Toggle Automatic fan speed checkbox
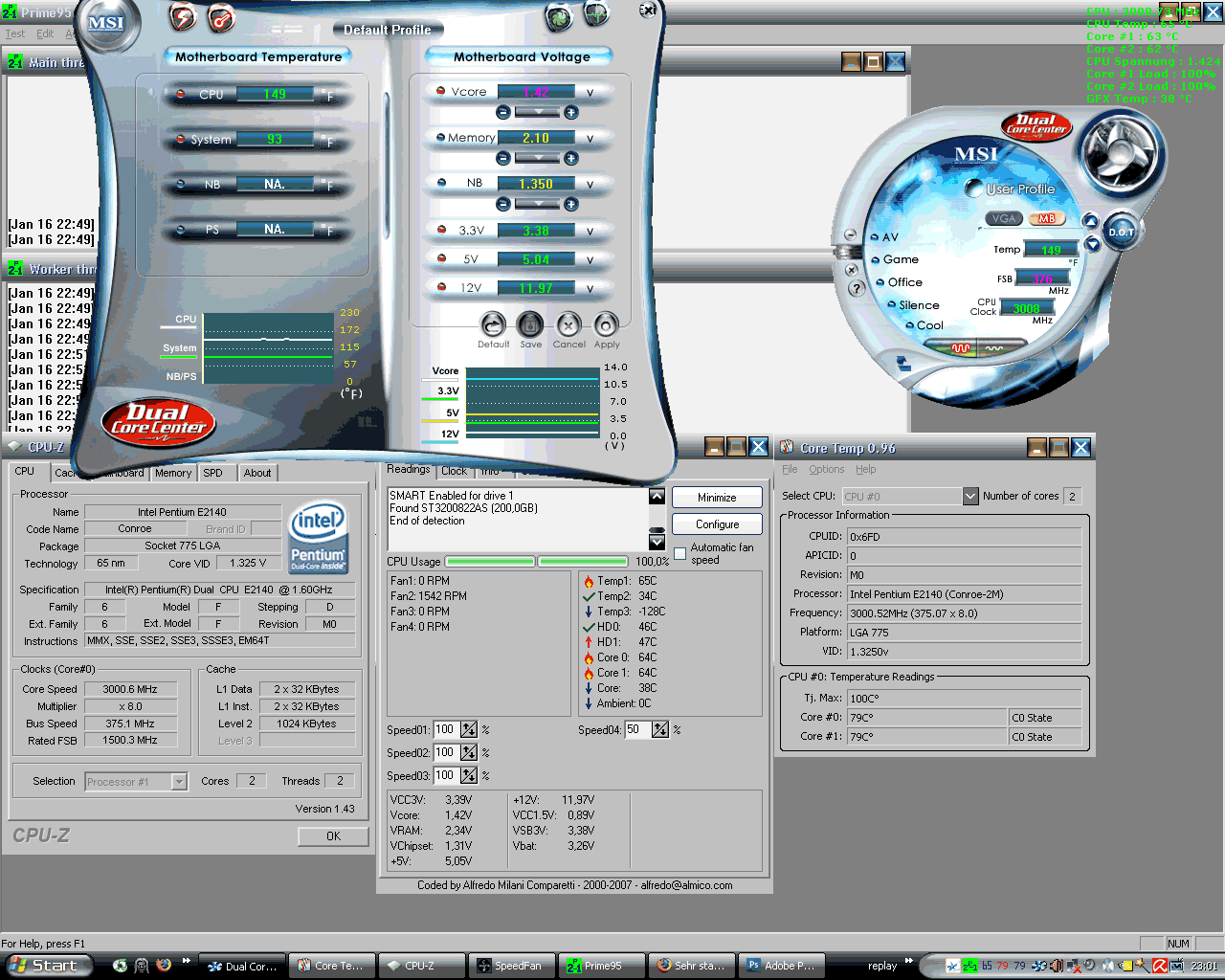1225x980 pixels. coord(680,553)
